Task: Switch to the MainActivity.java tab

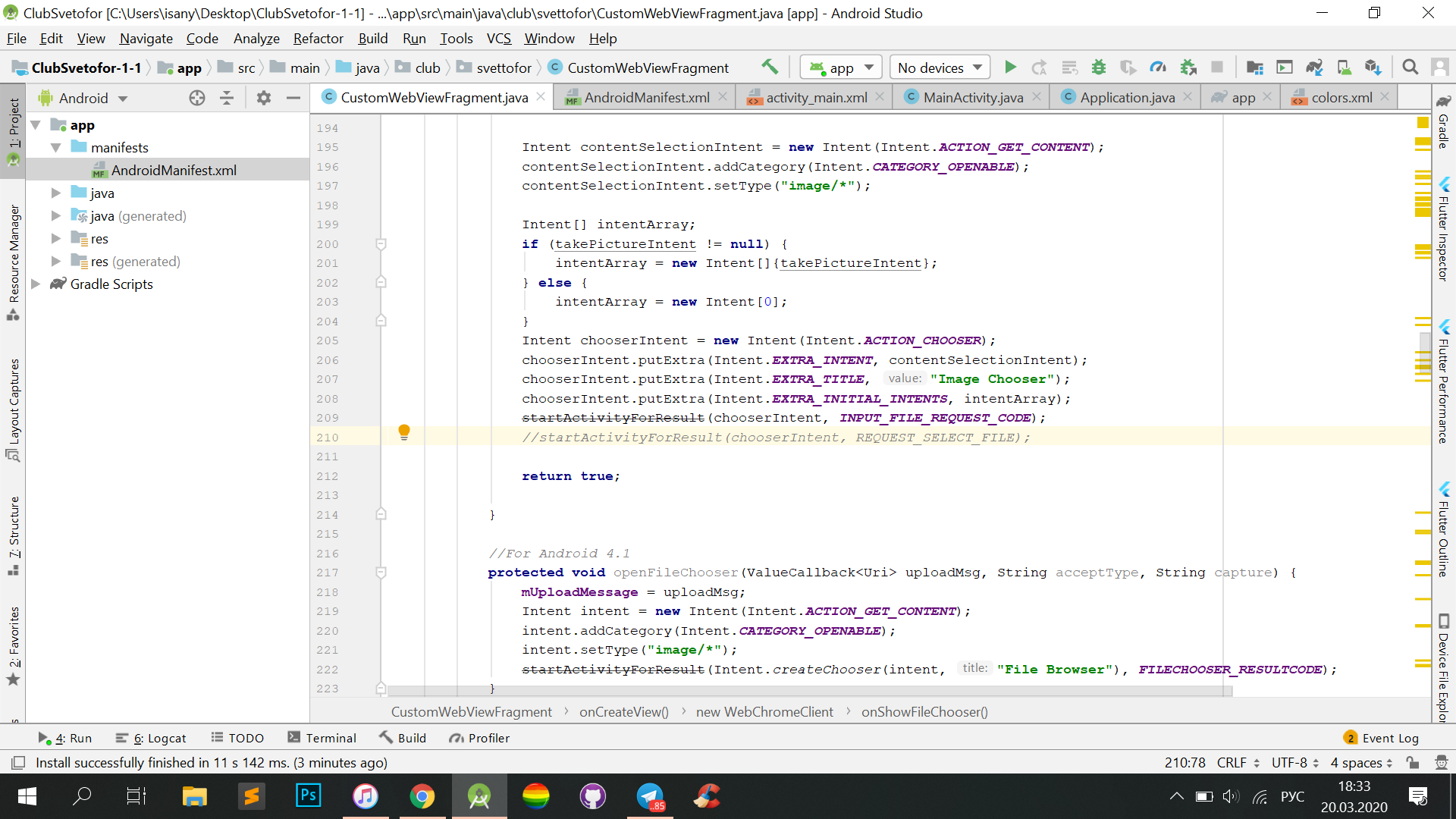Action: (973, 97)
